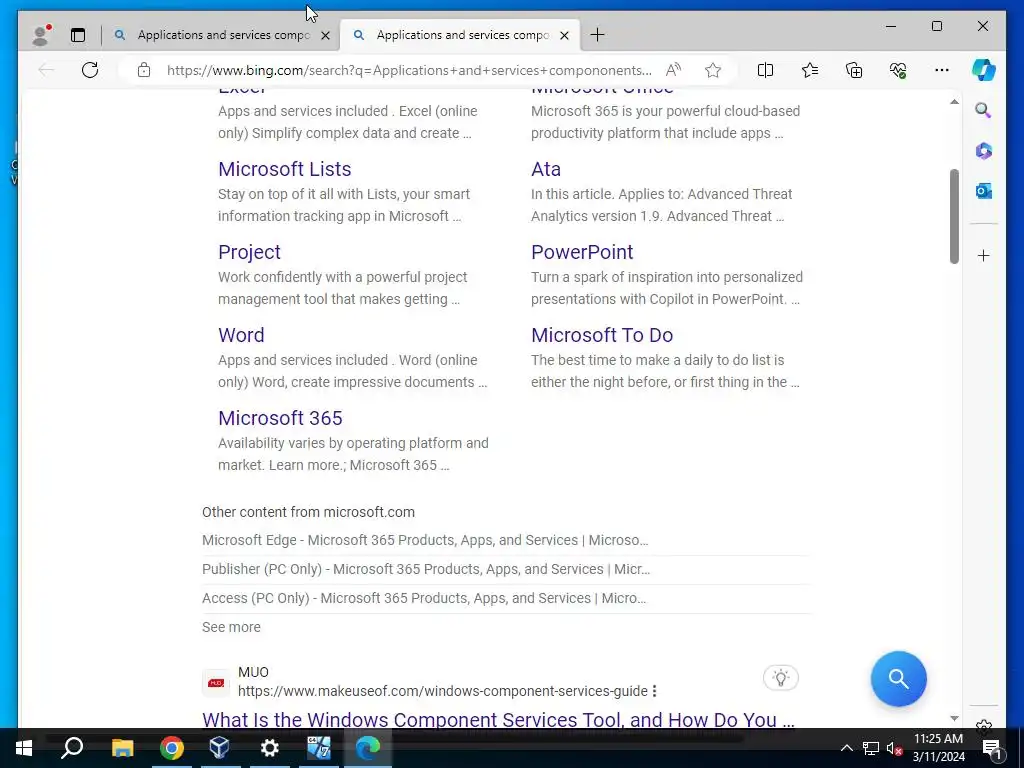Viewport: 1024px width, 768px height.
Task: Click the address bar URL field
Action: (409, 71)
